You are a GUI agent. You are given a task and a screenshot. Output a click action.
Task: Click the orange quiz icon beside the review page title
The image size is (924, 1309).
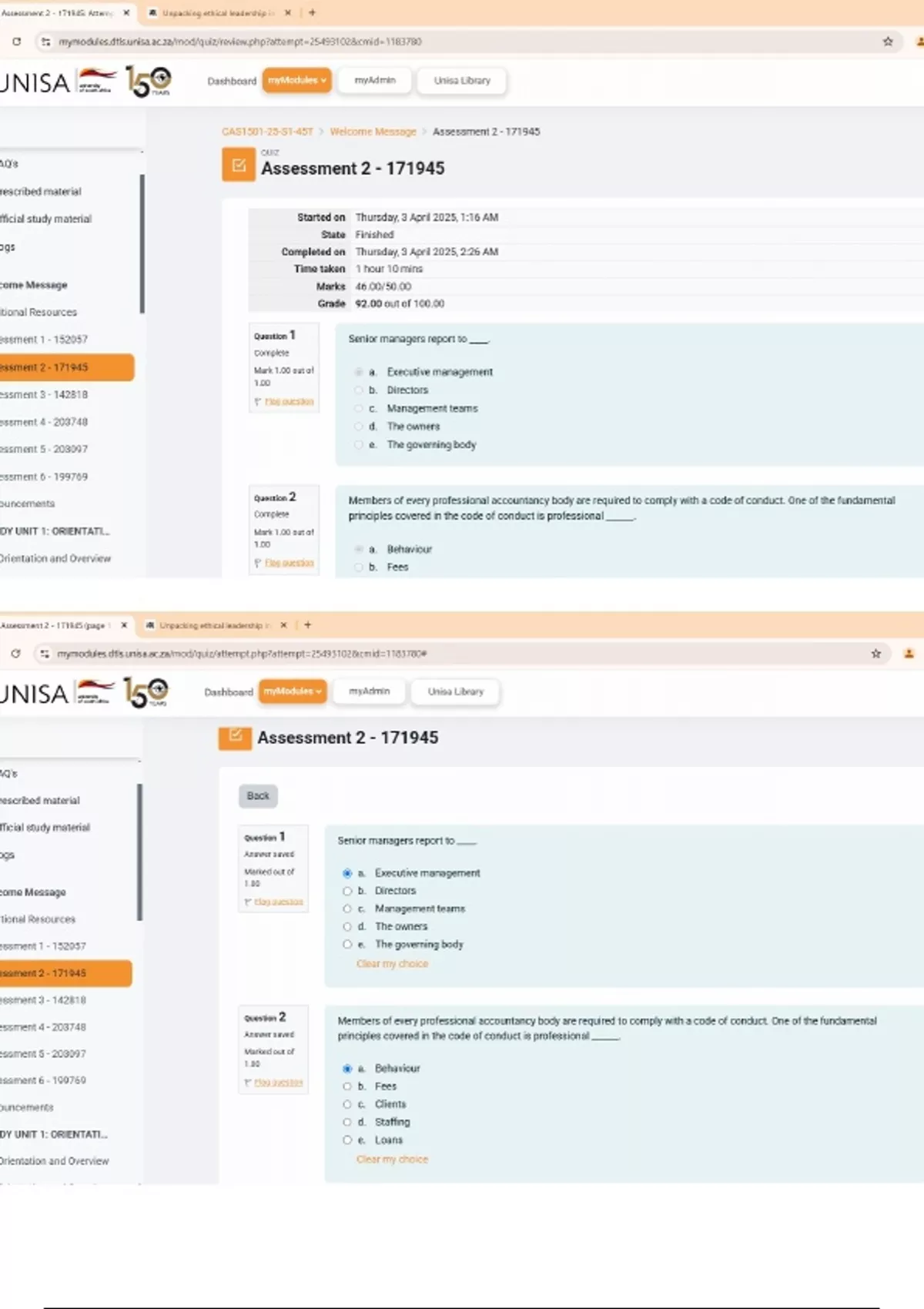[x=239, y=166]
